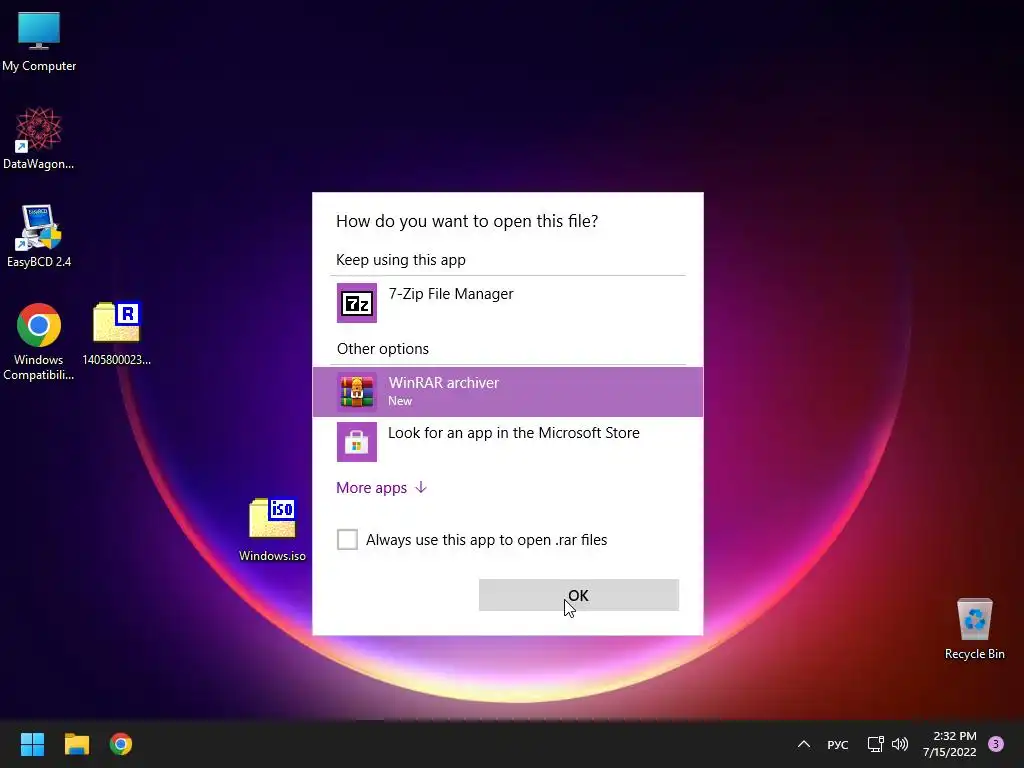Show hidden tray icons chevron
1024x768 pixels.
tap(804, 744)
